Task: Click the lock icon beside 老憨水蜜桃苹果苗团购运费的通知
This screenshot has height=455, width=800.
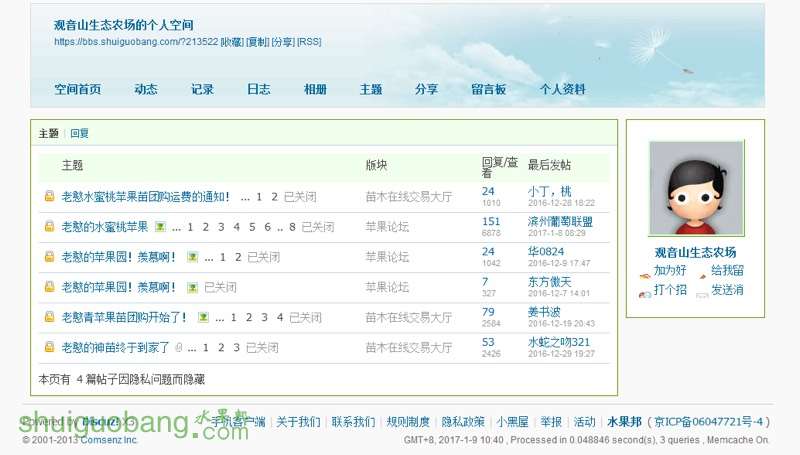Action: coord(48,197)
